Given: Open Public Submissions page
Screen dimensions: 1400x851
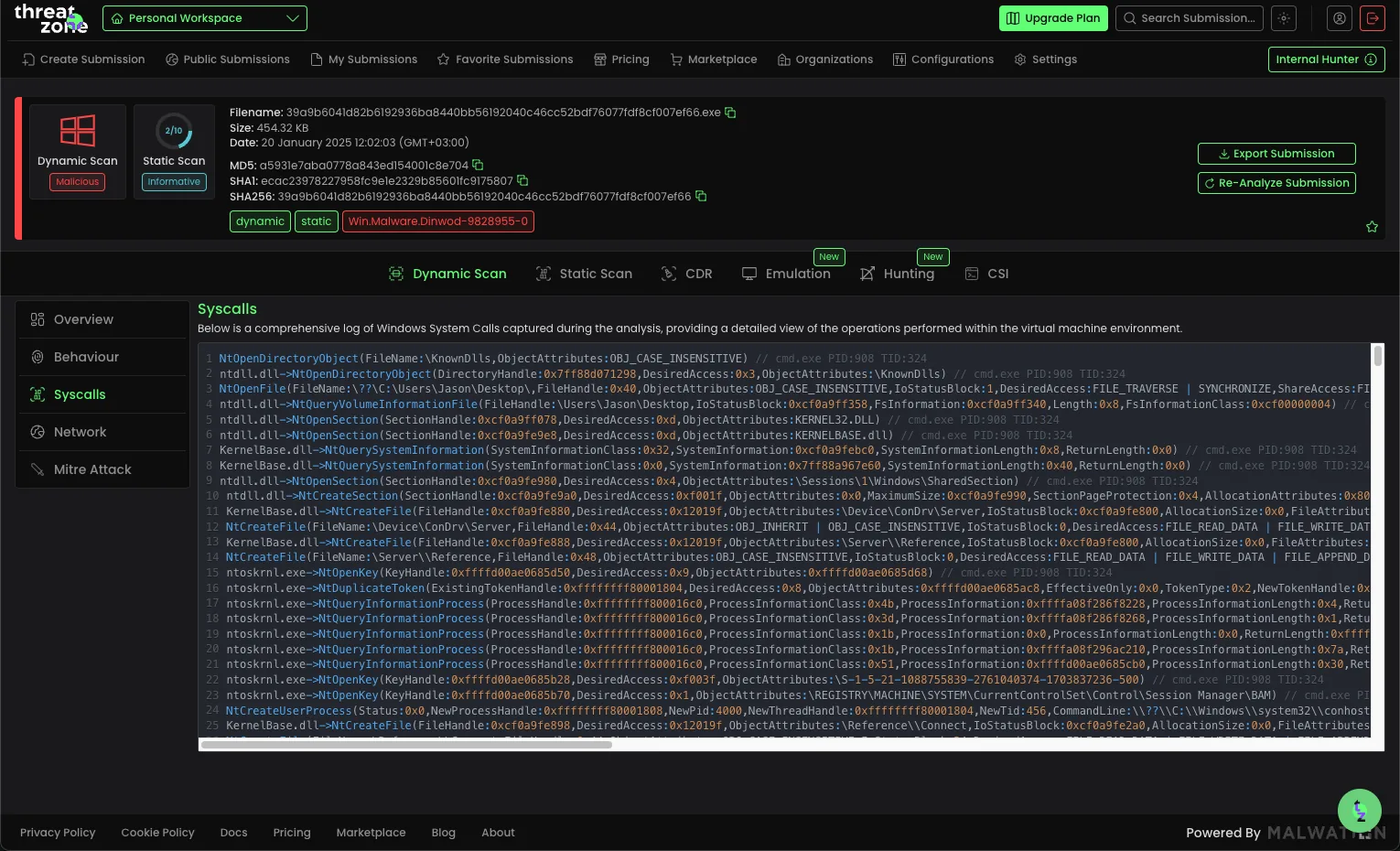Looking at the screenshot, I should 228,59.
